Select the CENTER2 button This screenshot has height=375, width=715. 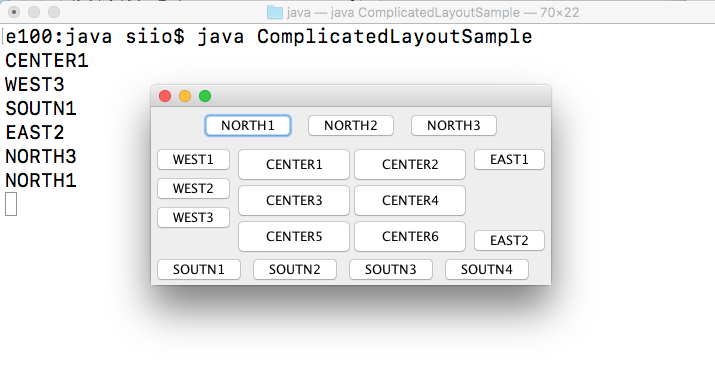pyautogui.click(x=410, y=164)
